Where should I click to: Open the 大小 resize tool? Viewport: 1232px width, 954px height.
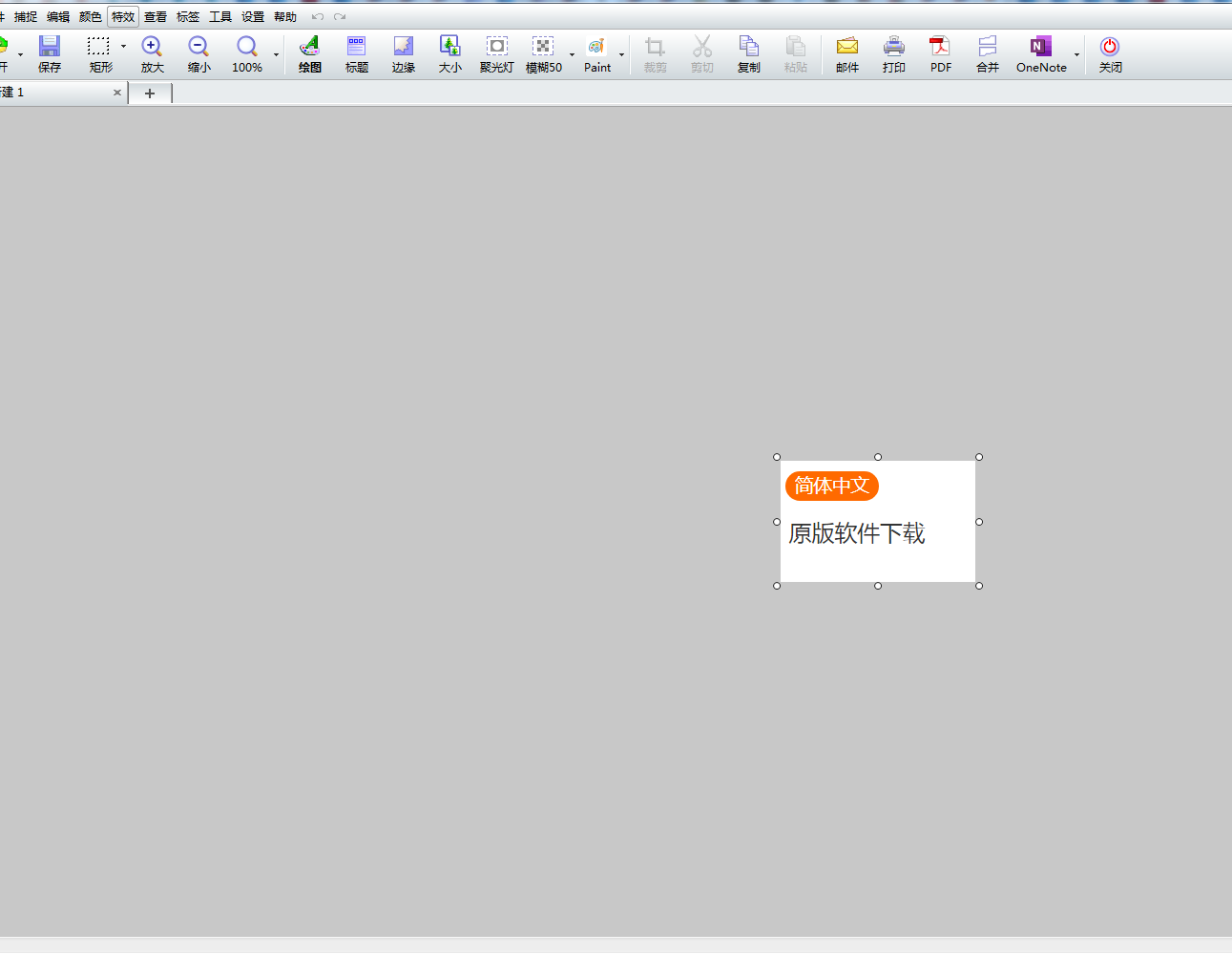point(450,54)
